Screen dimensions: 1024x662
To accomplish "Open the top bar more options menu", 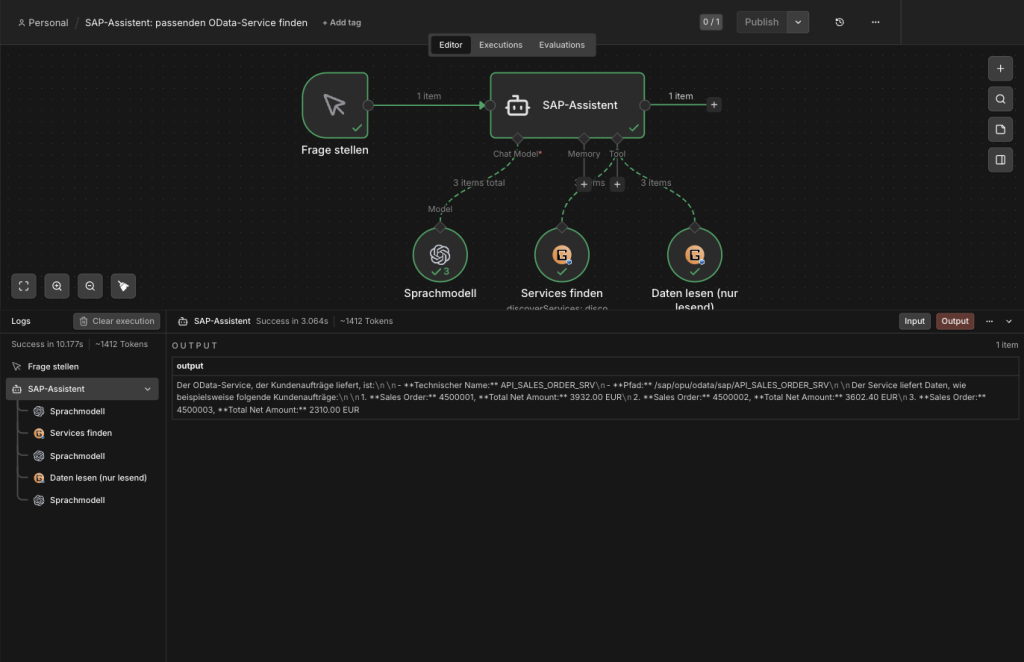I will tap(875, 22).
